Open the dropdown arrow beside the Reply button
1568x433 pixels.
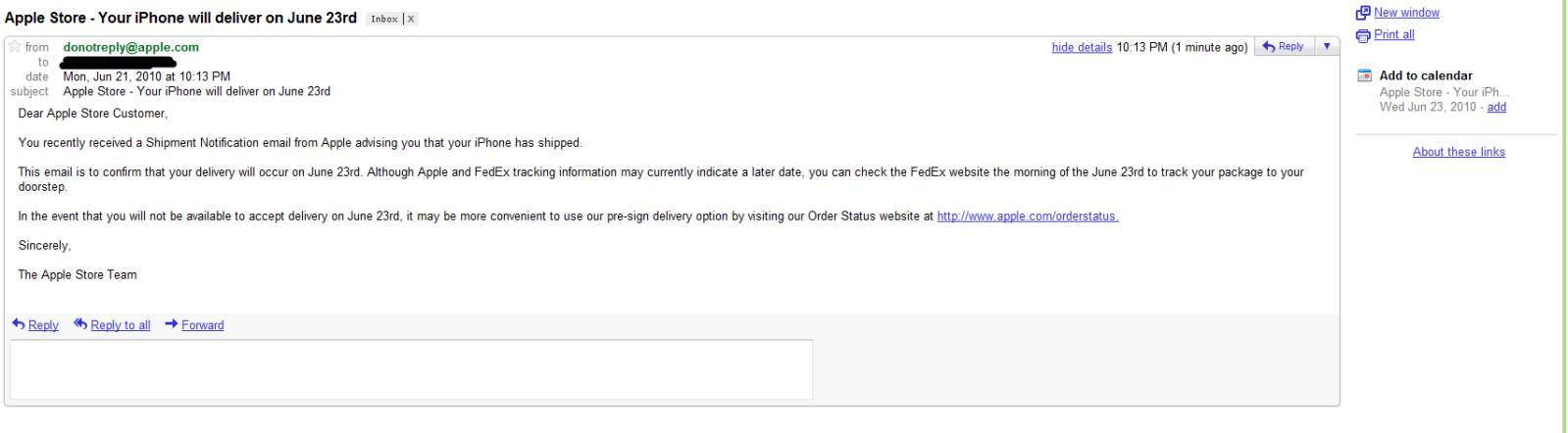[x=1327, y=46]
